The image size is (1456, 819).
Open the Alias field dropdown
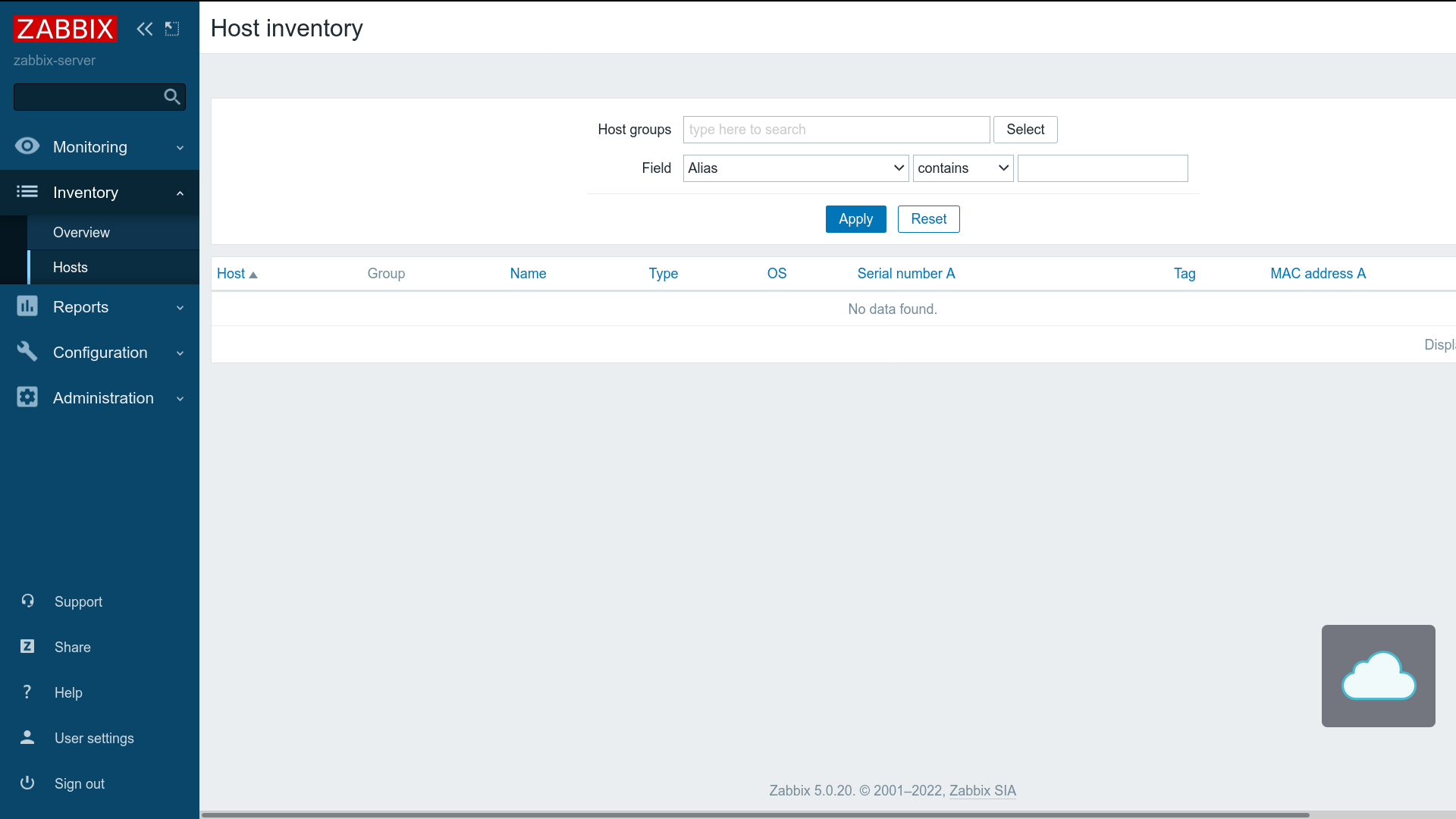pyautogui.click(x=795, y=168)
